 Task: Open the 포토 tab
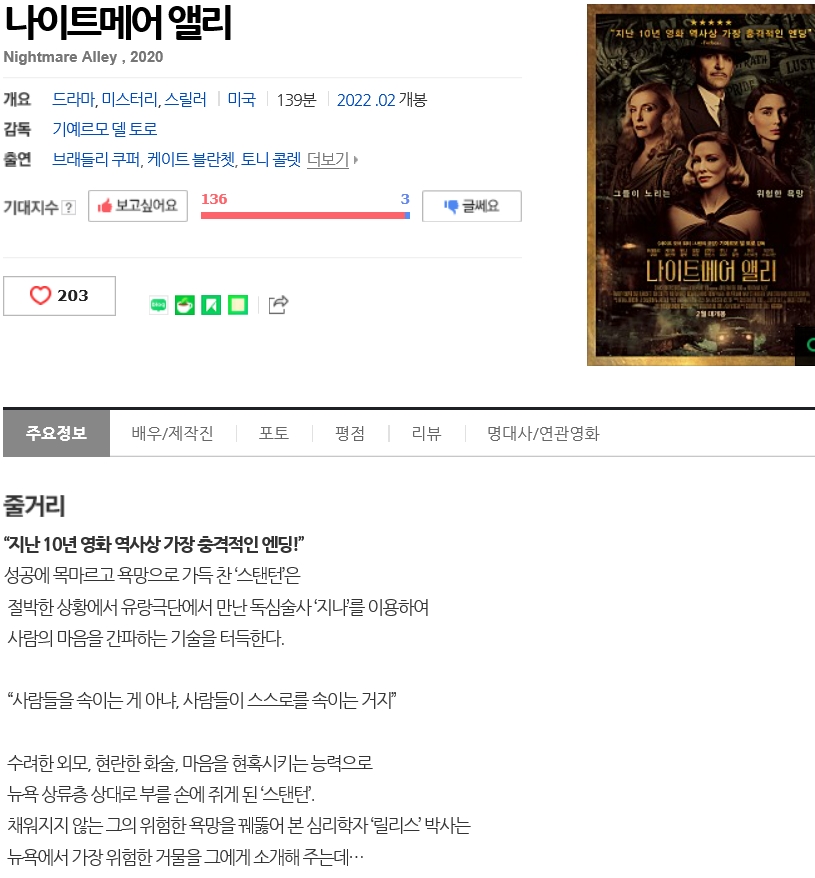(x=274, y=433)
